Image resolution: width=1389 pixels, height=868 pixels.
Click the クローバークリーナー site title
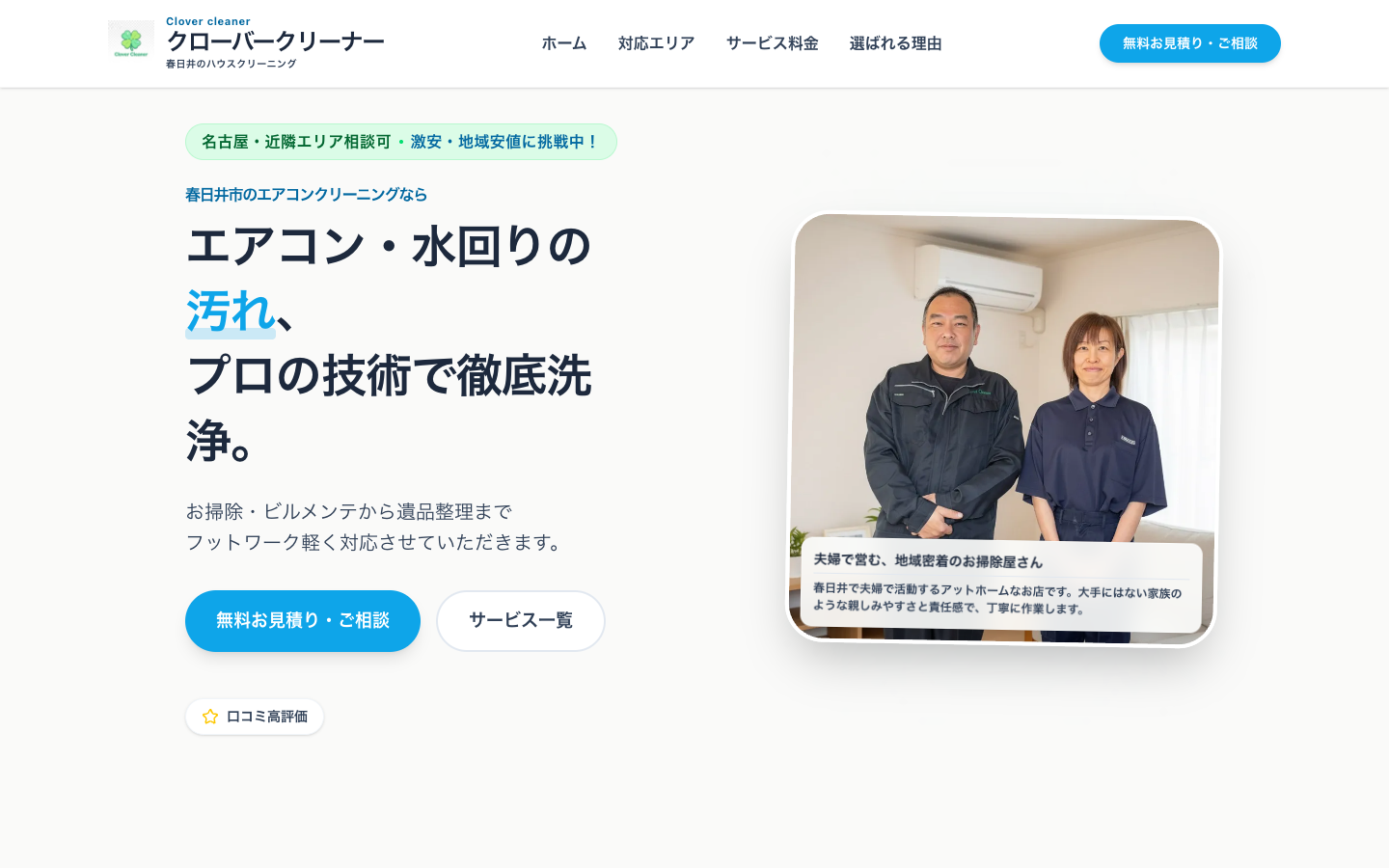pos(276,41)
